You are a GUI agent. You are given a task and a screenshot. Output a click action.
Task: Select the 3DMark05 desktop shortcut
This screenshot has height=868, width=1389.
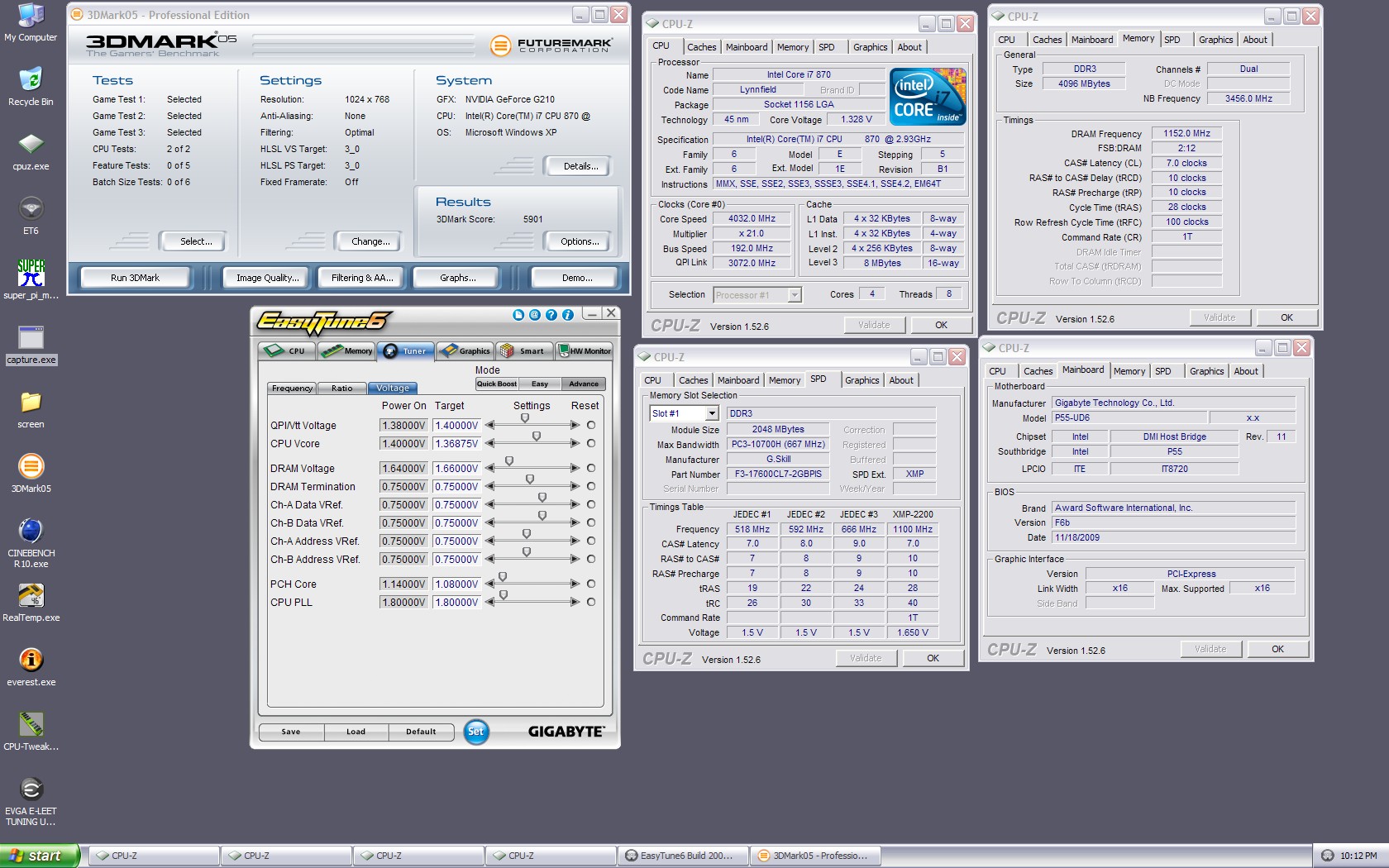click(31, 474)
